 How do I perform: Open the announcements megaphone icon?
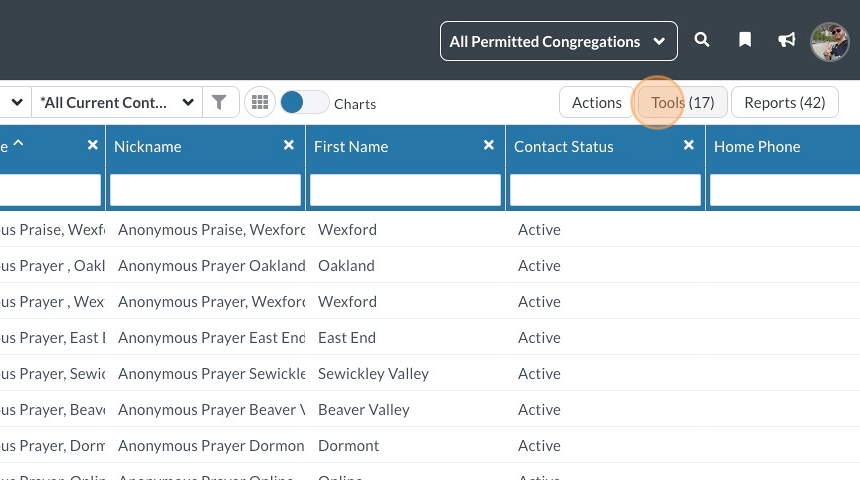pyautogui.click(x=787, y=41)
